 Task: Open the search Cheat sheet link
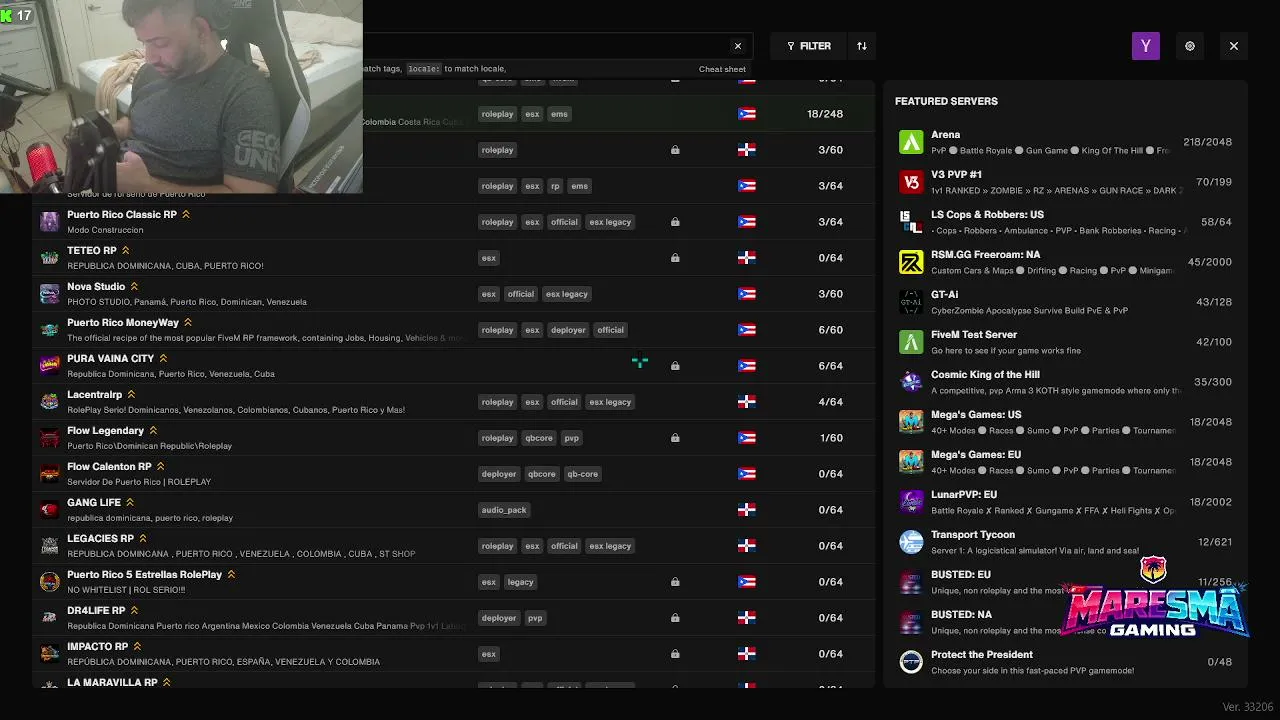(722, 69)
